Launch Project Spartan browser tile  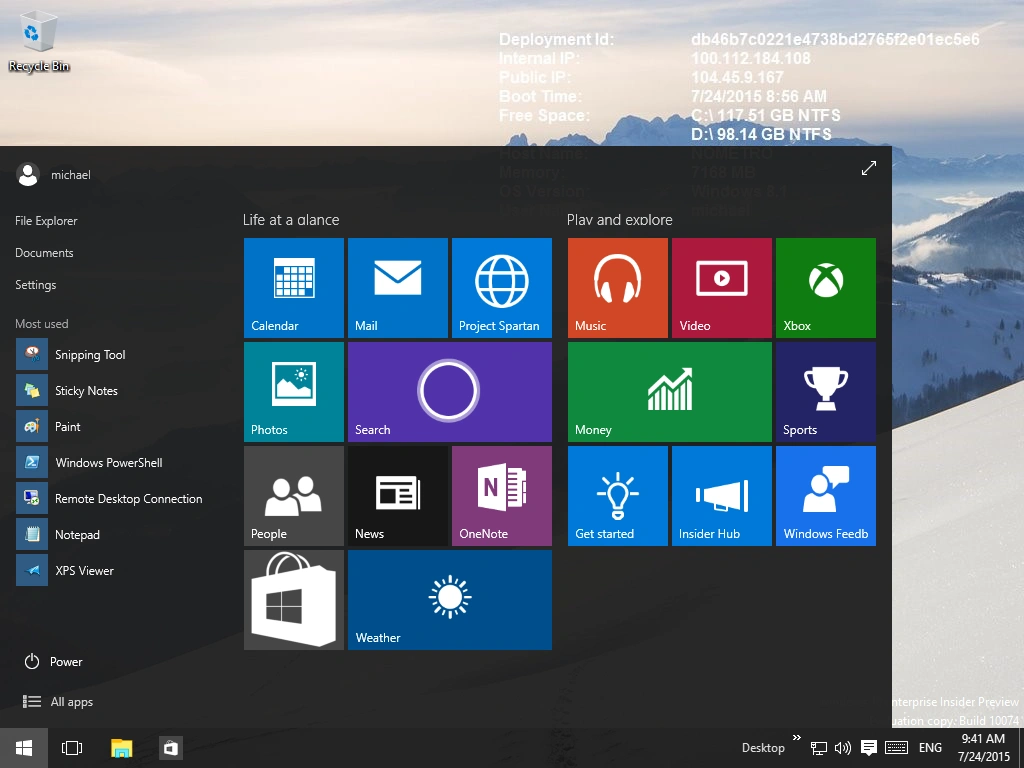501,287
